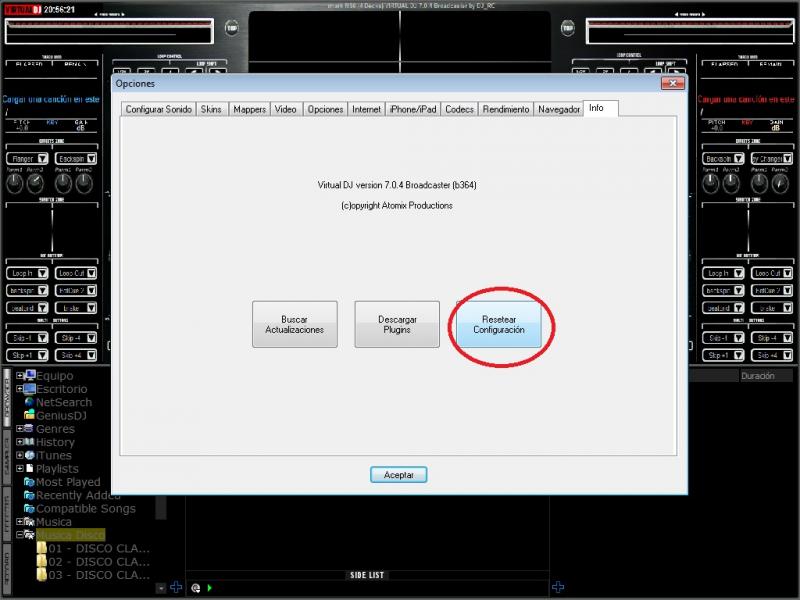This screenshot has width=800, height=600.
Task: Open the left deck Loop Out dropdown
Action: pos(91,273)
